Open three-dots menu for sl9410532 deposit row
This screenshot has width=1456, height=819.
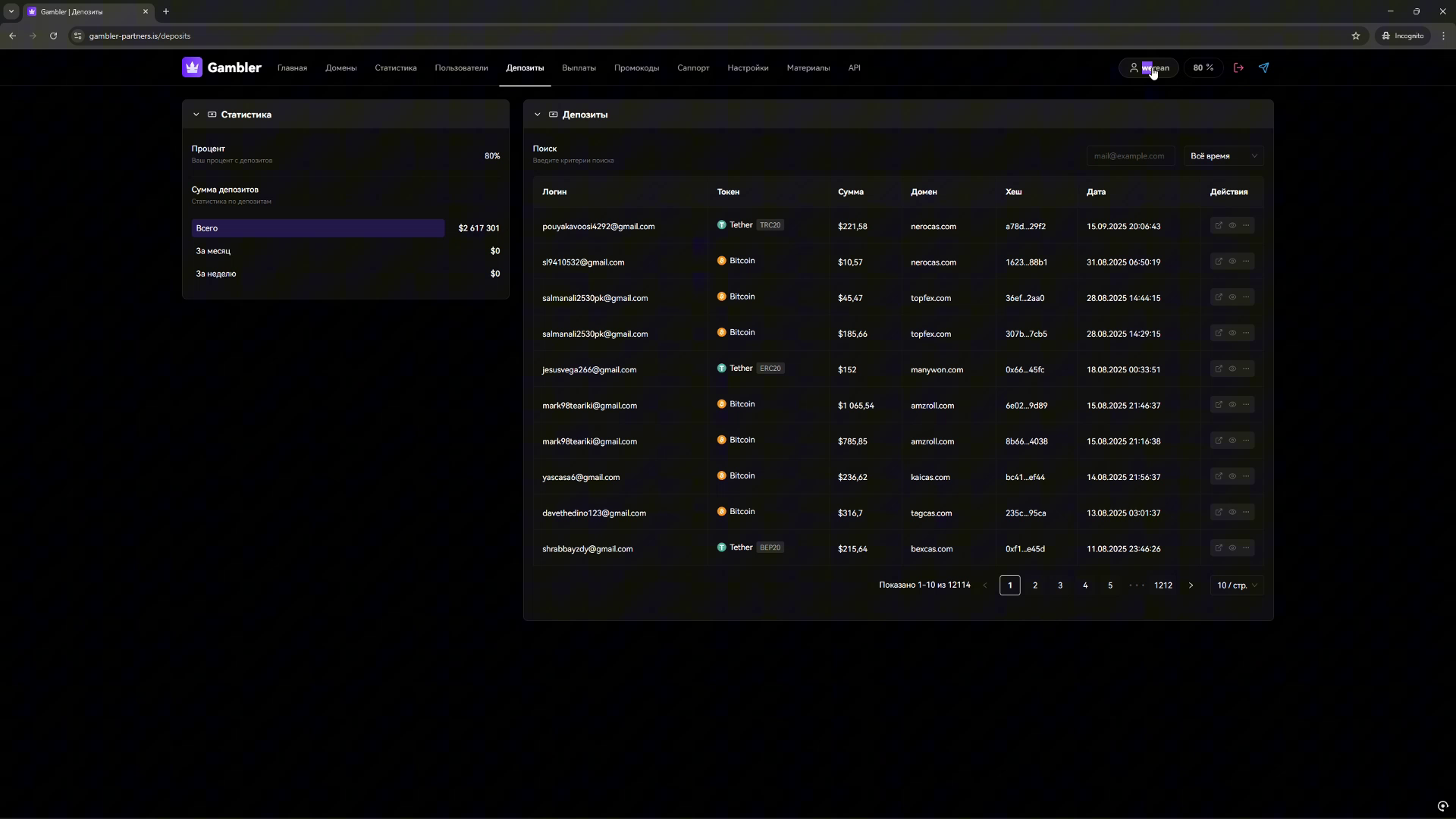1246,261
